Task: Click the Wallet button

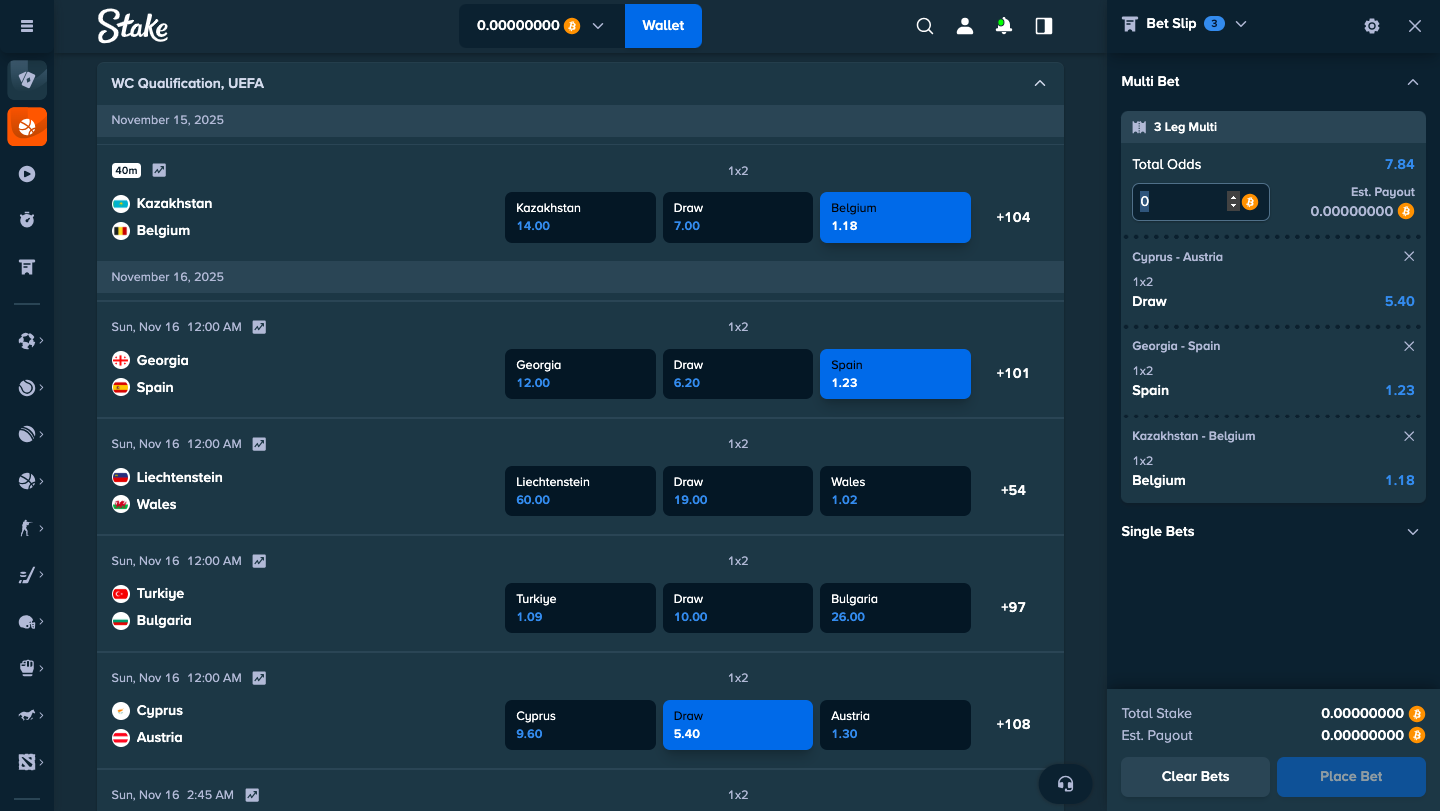Action: (x=663, y=26)
